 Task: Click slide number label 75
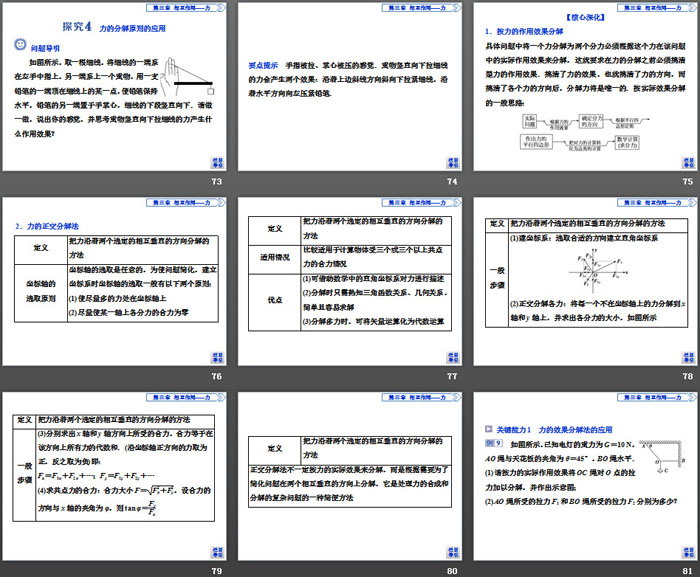[688, 181]
